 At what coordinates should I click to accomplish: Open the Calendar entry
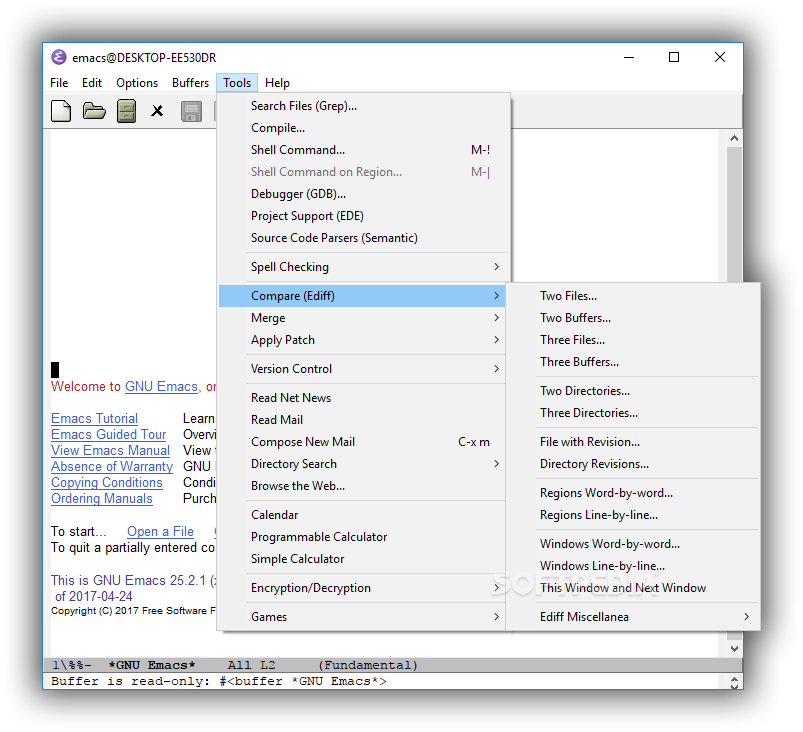[362, 515]
